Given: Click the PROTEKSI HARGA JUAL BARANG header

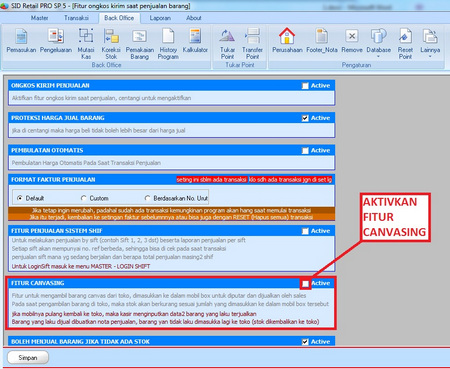Looking at the screenshot, I should point(58,118).
